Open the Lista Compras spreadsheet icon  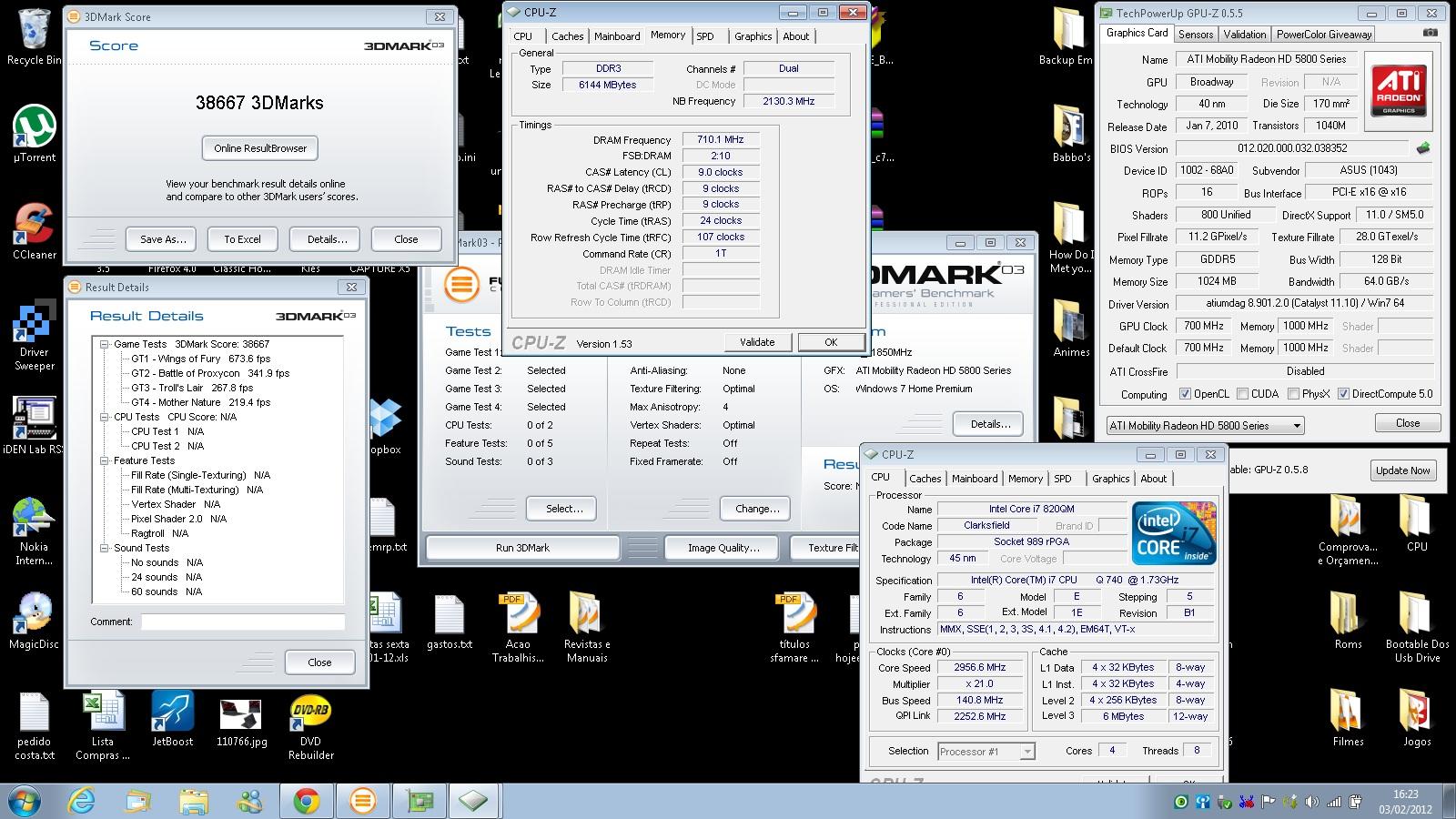(103, 725)
